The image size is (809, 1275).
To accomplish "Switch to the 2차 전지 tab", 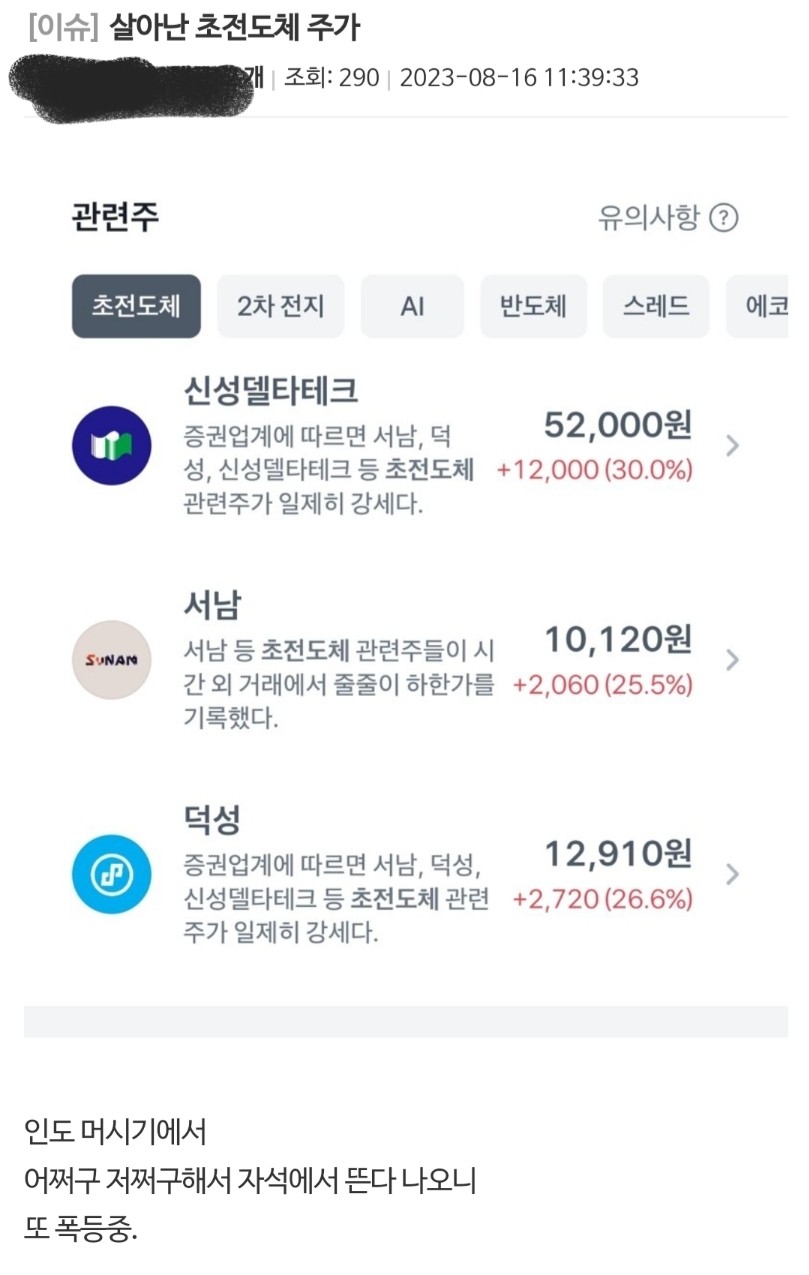I will pos(281,306).
